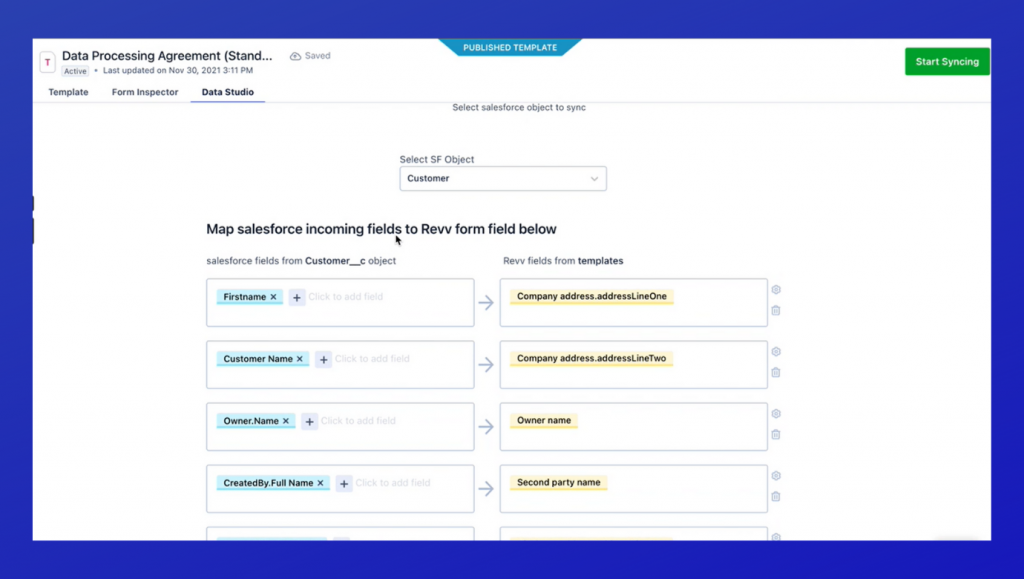Click the Active status badge
The width and height of the screenshot is (1024, 579).
pos(75,71)
